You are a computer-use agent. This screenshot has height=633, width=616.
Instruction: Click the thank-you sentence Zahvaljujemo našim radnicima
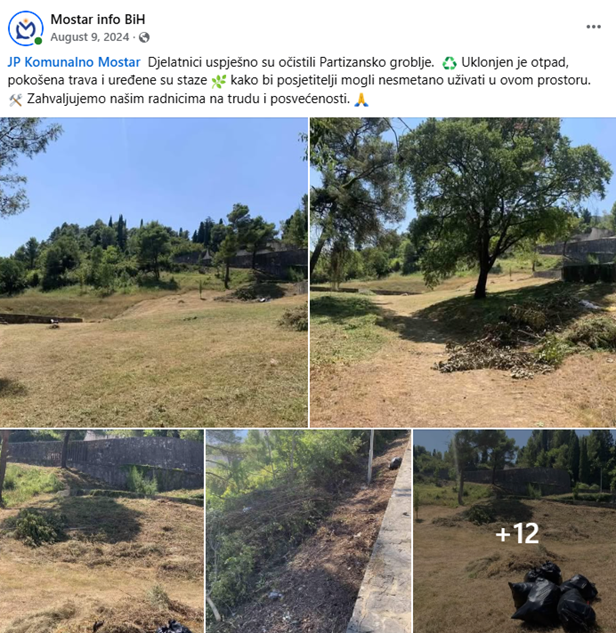click(188, 99)
